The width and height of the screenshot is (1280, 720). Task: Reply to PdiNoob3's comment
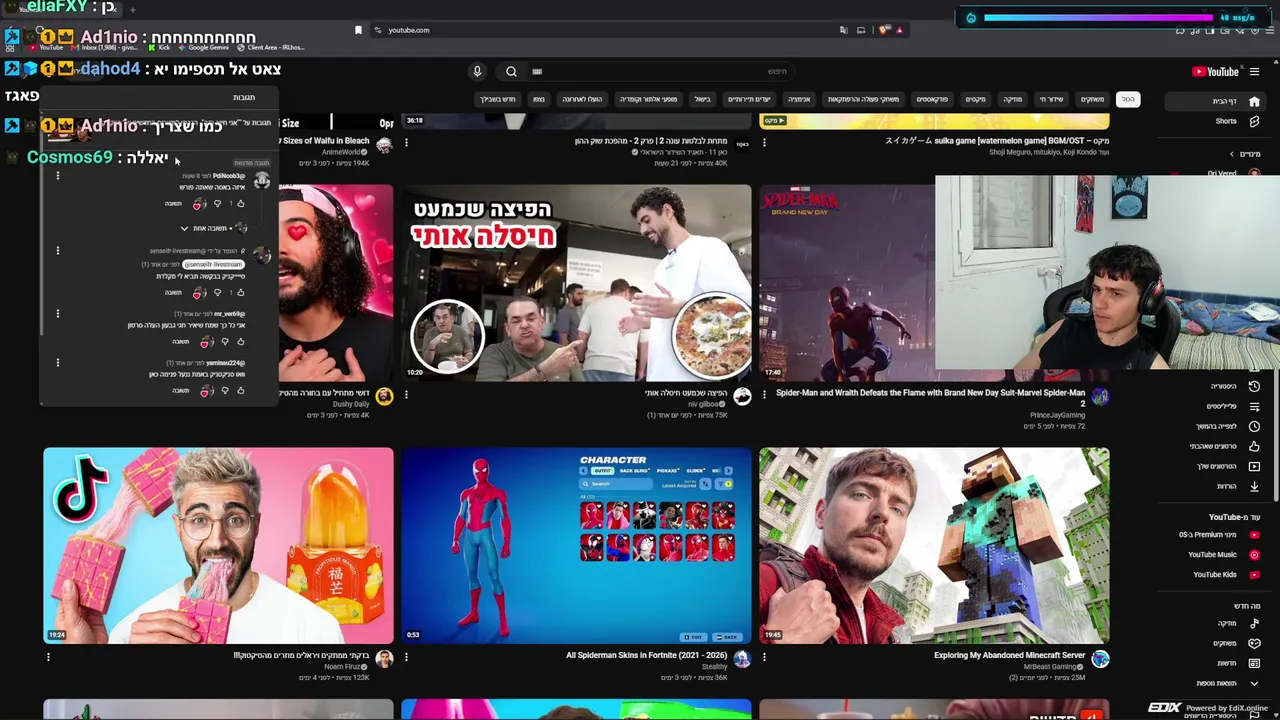[x=173, y=204]
